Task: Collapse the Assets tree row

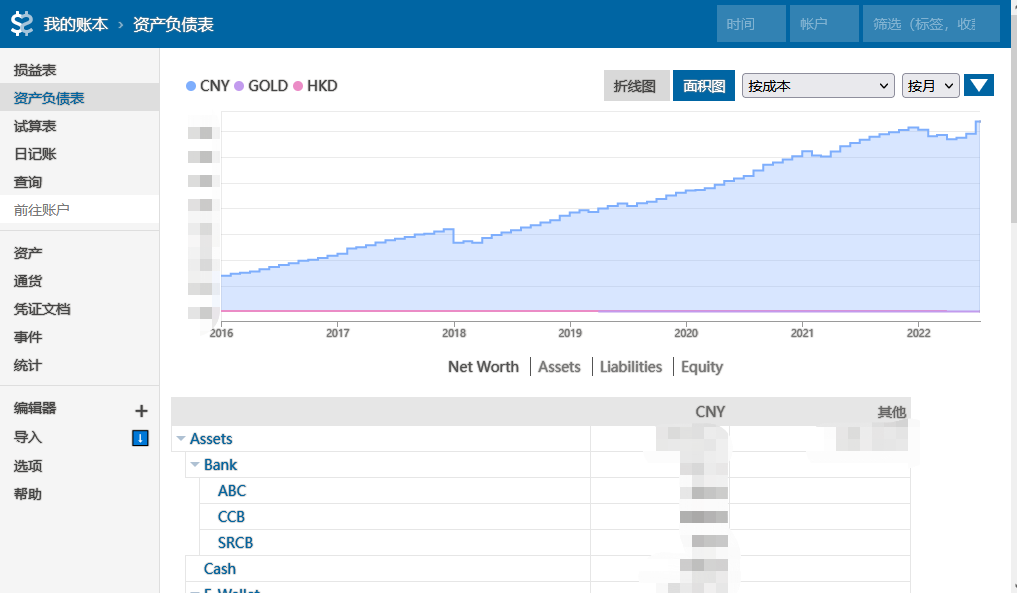Action: (181, 439)
